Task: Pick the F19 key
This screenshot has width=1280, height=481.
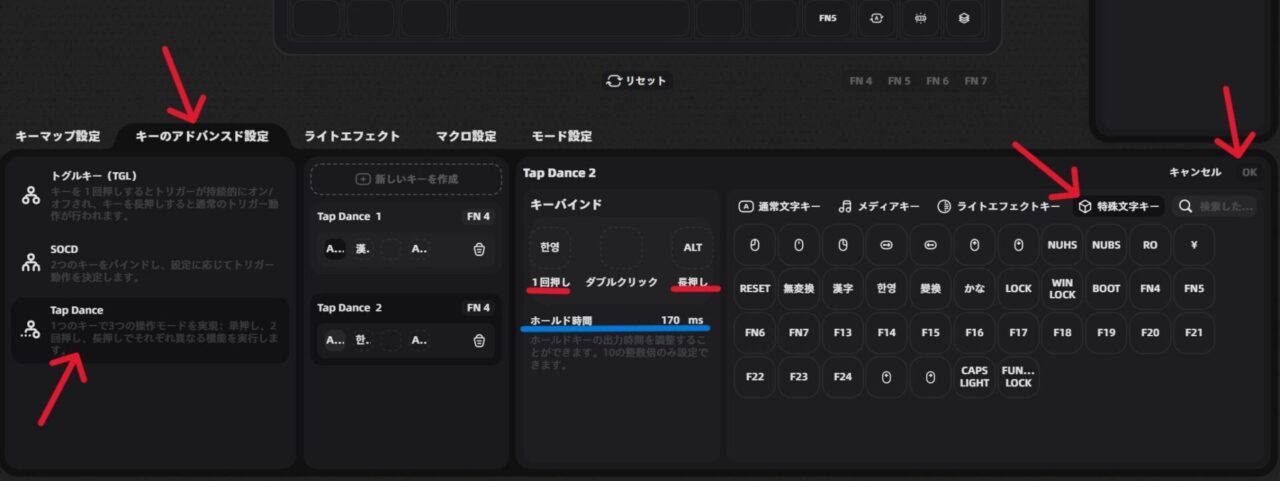Action: 1106,332
